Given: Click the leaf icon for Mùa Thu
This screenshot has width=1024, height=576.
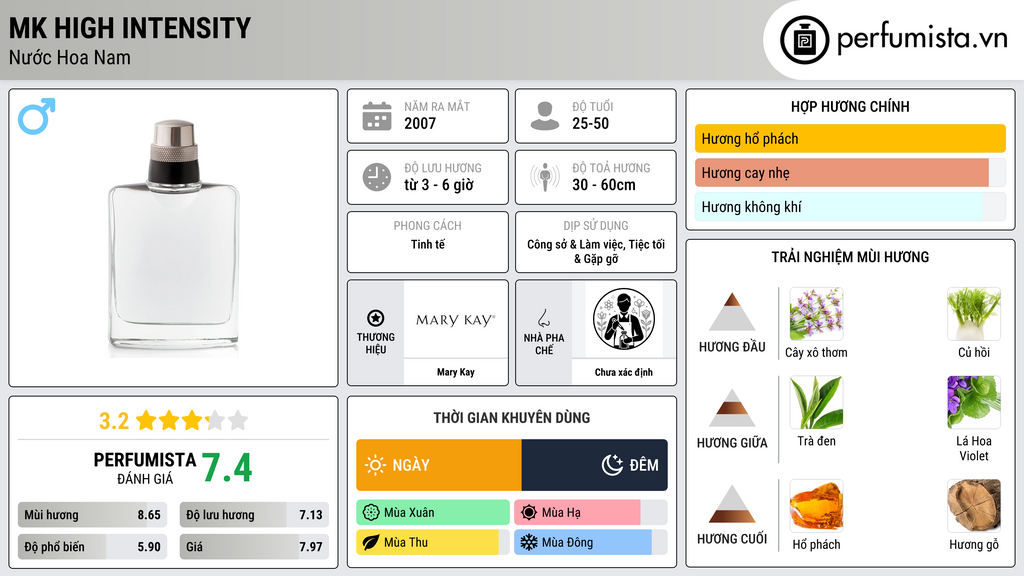Looking at the screenshot, I should point(371,542).
